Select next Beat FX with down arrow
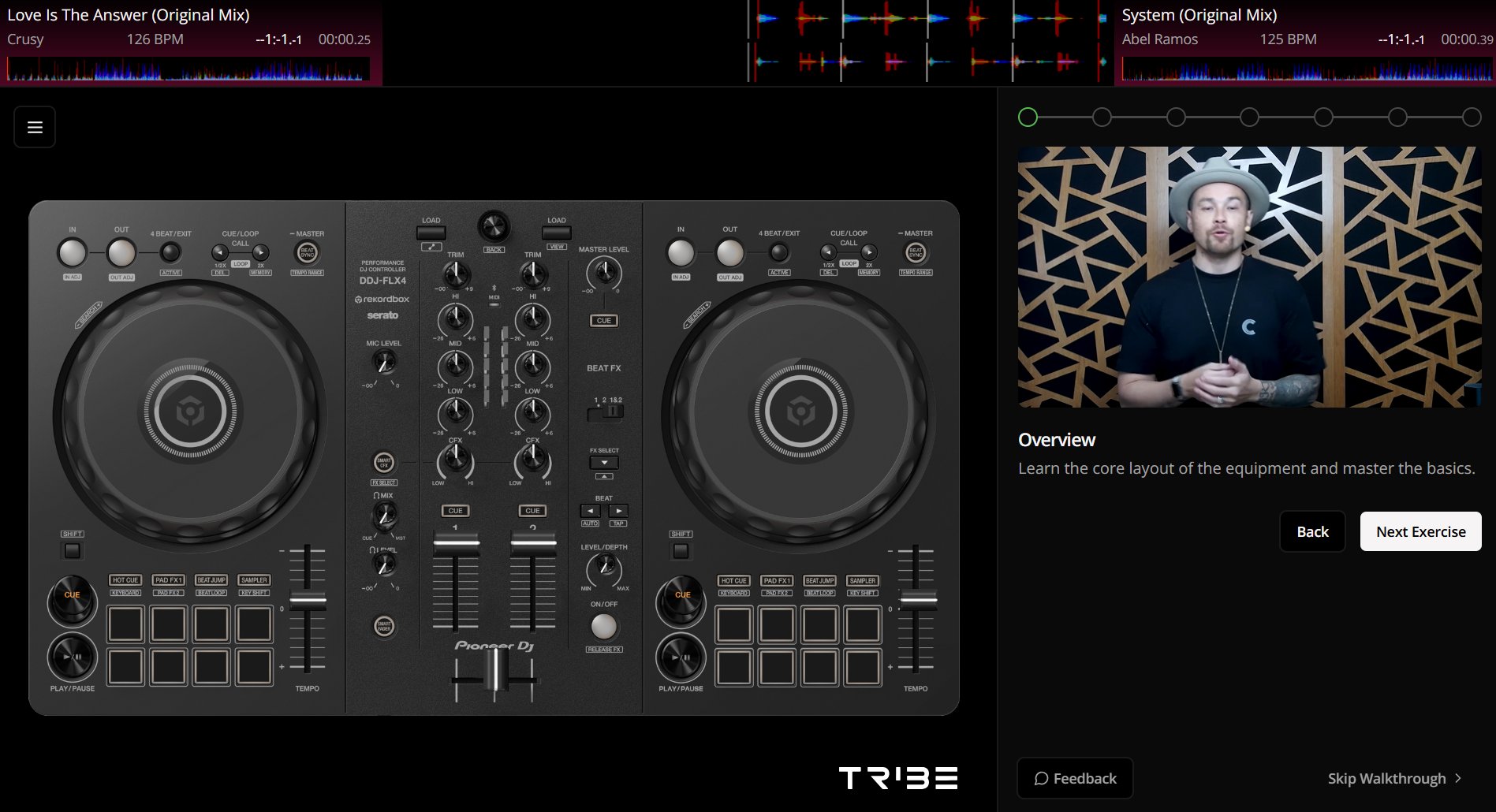 604,463
